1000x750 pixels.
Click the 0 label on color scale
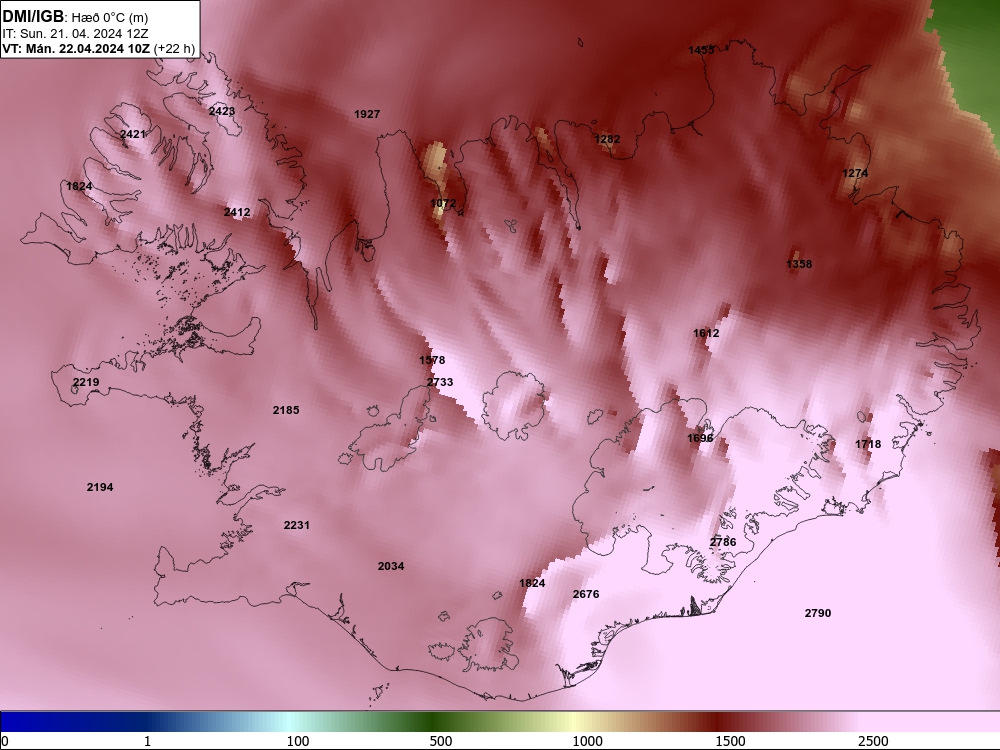5,741
